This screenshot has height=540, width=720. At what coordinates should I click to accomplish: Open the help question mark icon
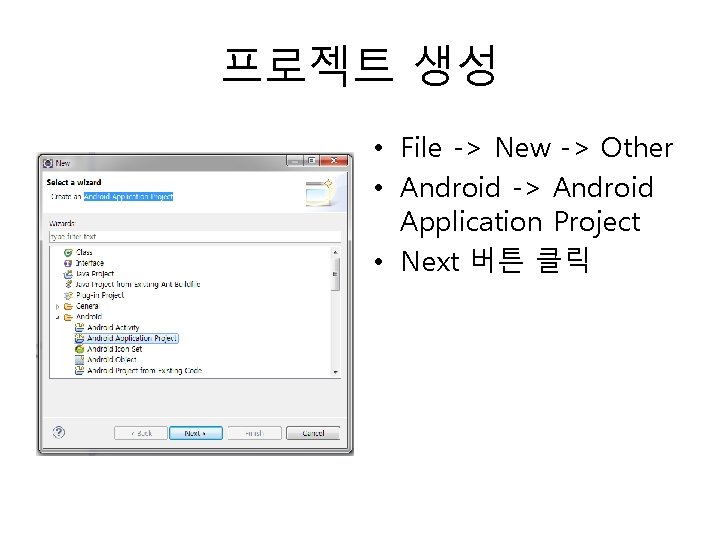(59, 432)
